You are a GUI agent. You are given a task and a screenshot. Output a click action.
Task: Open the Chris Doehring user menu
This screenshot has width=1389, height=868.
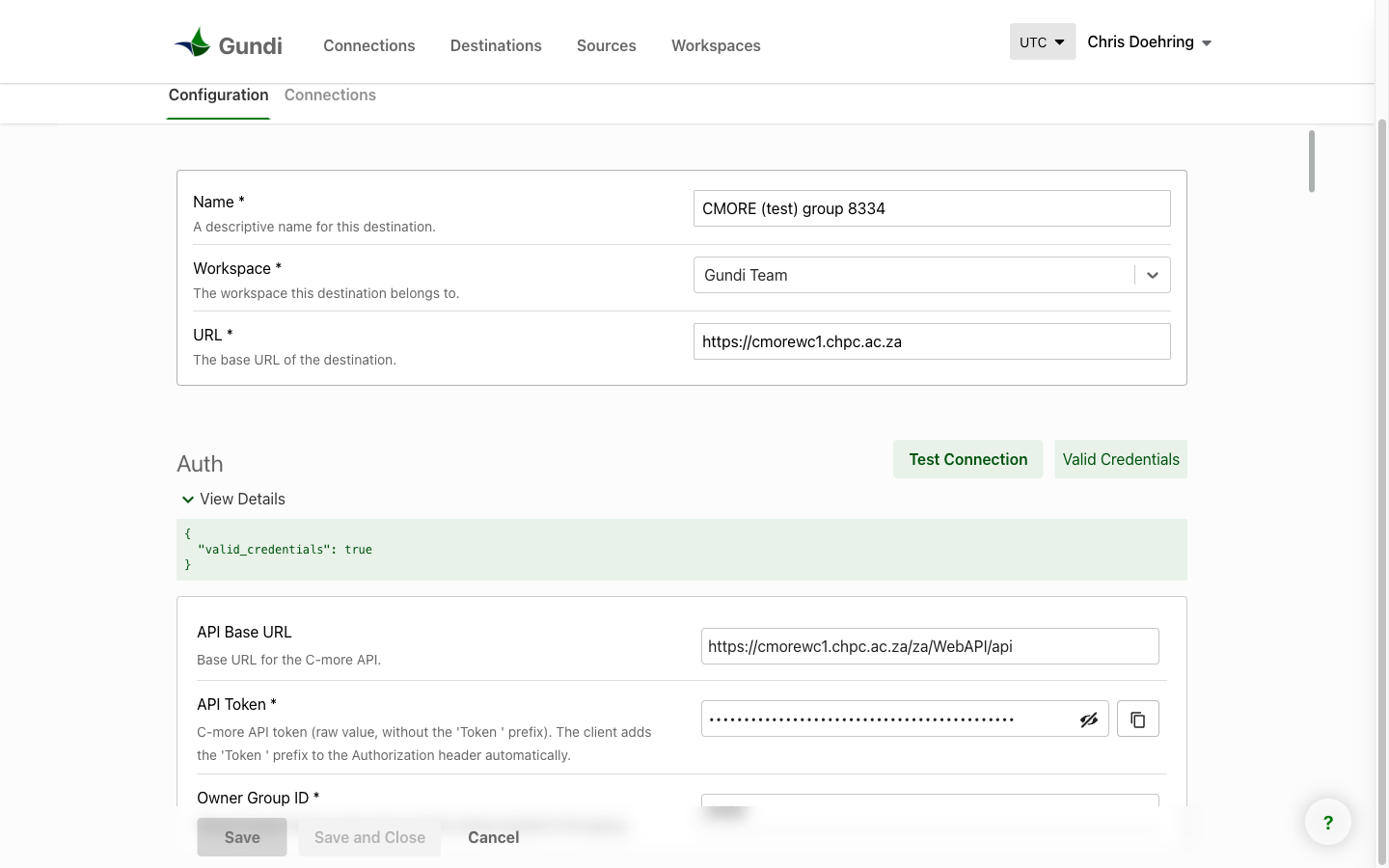coord(1150,42)
